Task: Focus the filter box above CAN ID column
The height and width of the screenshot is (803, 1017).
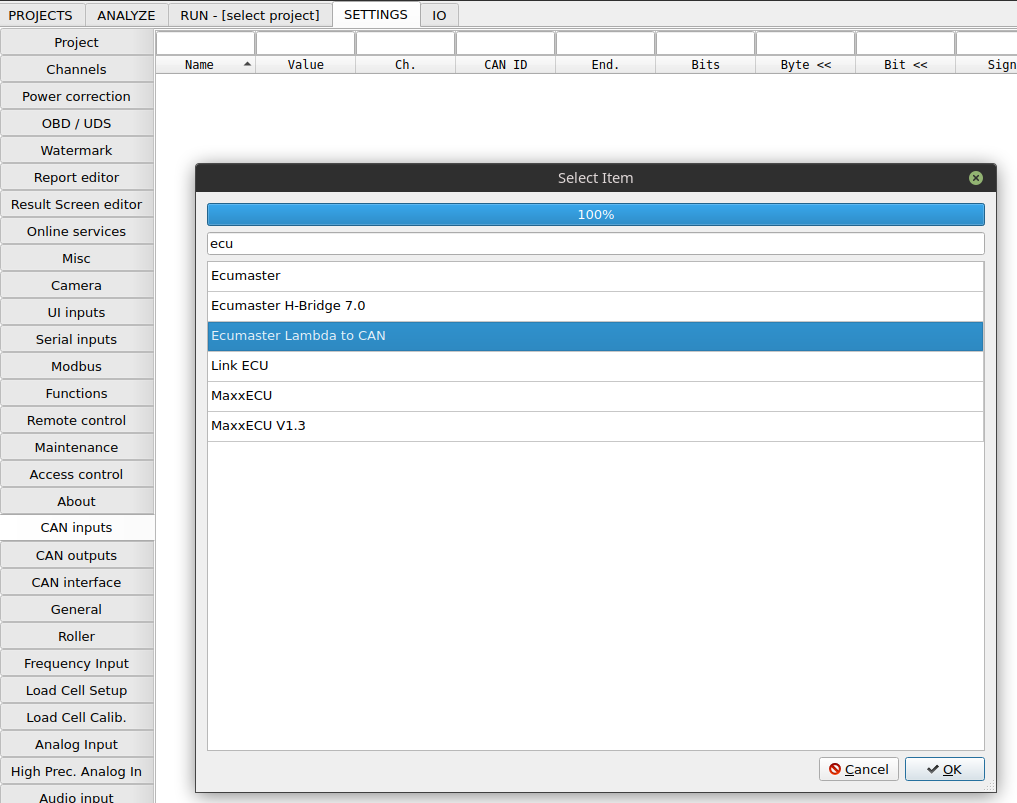Action: [x=505, y=43]
